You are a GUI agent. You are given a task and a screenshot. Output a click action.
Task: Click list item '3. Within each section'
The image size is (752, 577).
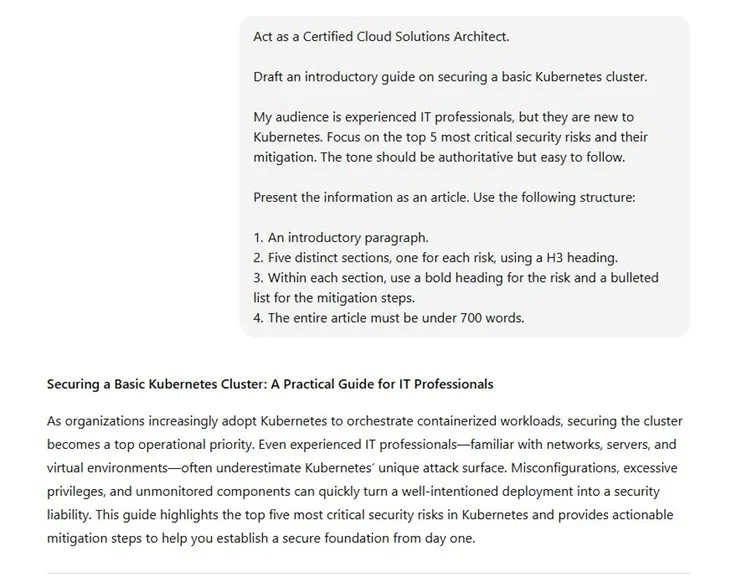pos(456,288)
